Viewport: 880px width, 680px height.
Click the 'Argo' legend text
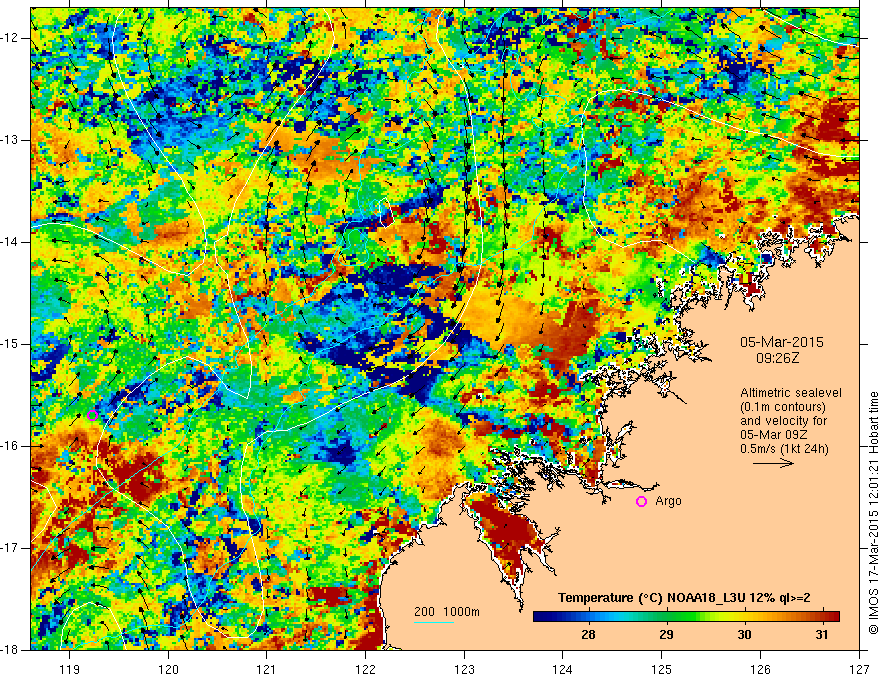tap(668, 501)
